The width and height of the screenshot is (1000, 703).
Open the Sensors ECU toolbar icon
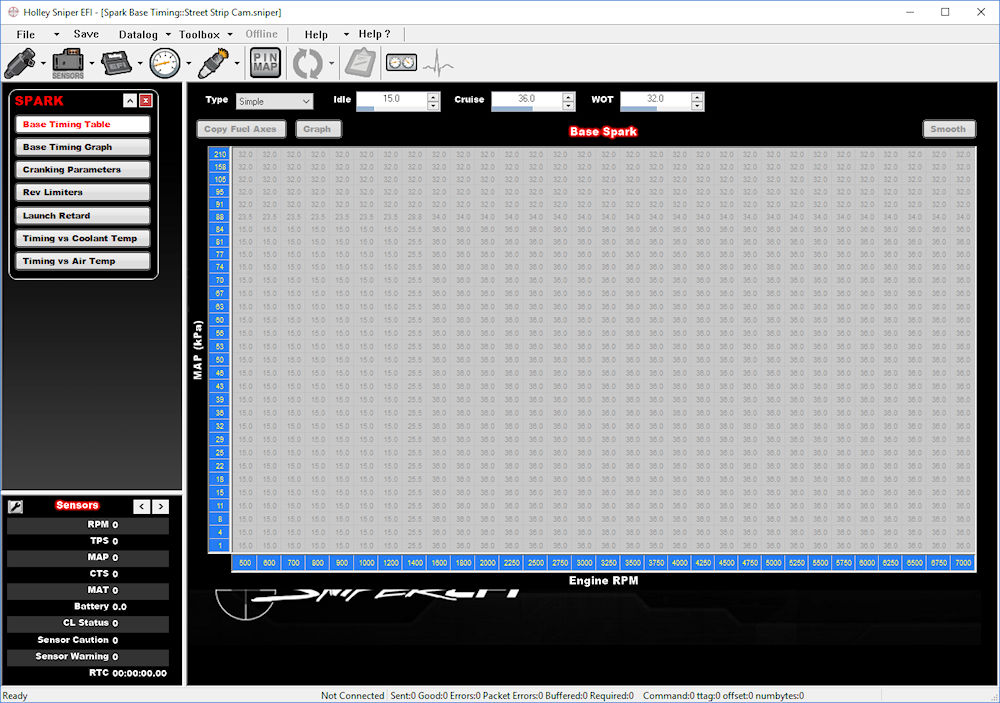[x=68, y=63]
